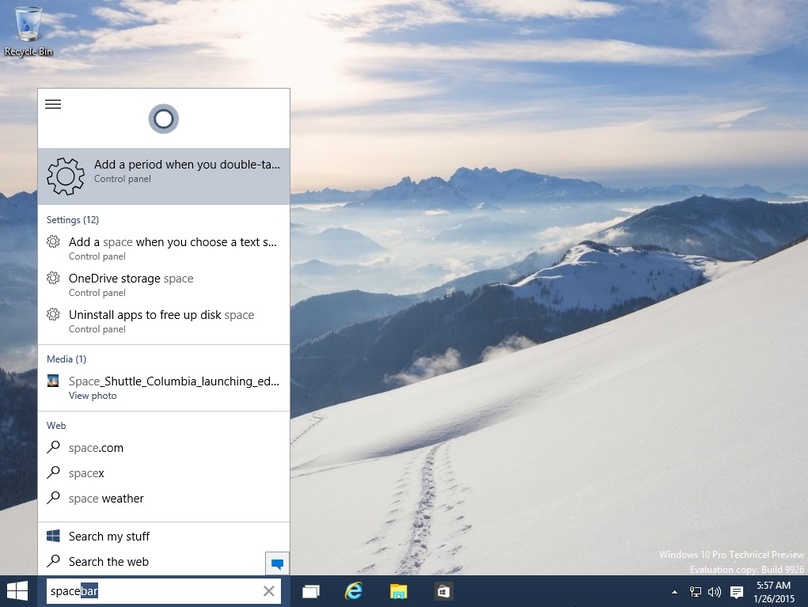Click the blue feedback chat icon
808x607 pixels.
[x=277, y=564]
